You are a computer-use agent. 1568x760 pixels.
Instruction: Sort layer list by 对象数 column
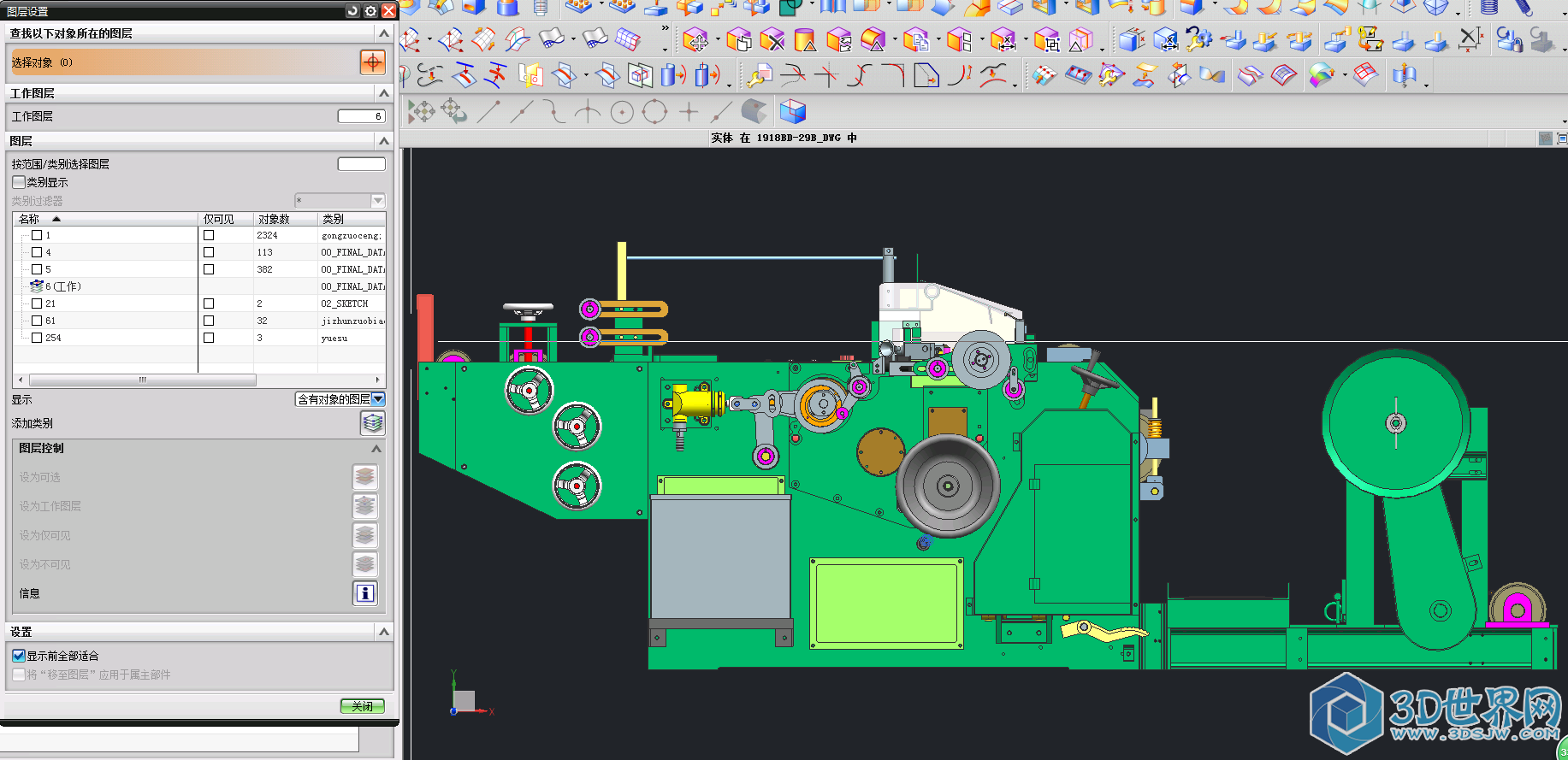point(286,219)
